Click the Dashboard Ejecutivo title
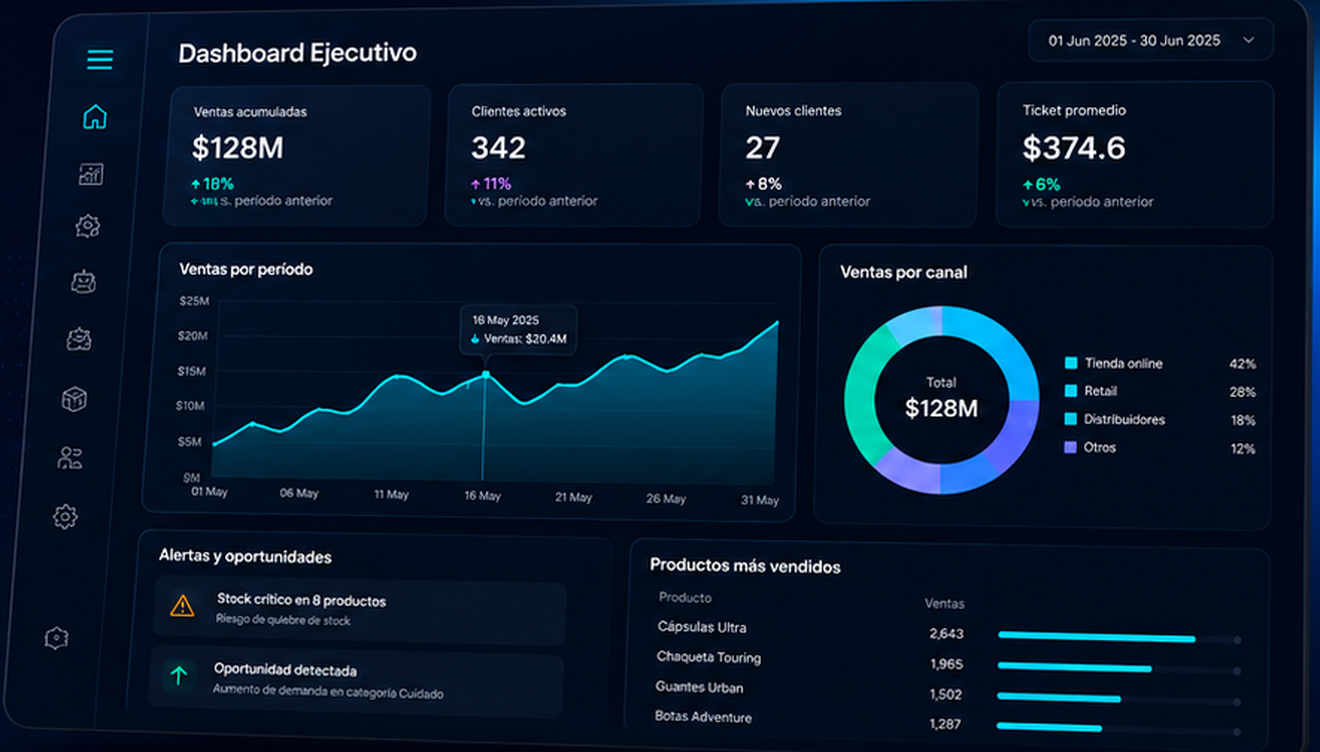 pos(297,53)
